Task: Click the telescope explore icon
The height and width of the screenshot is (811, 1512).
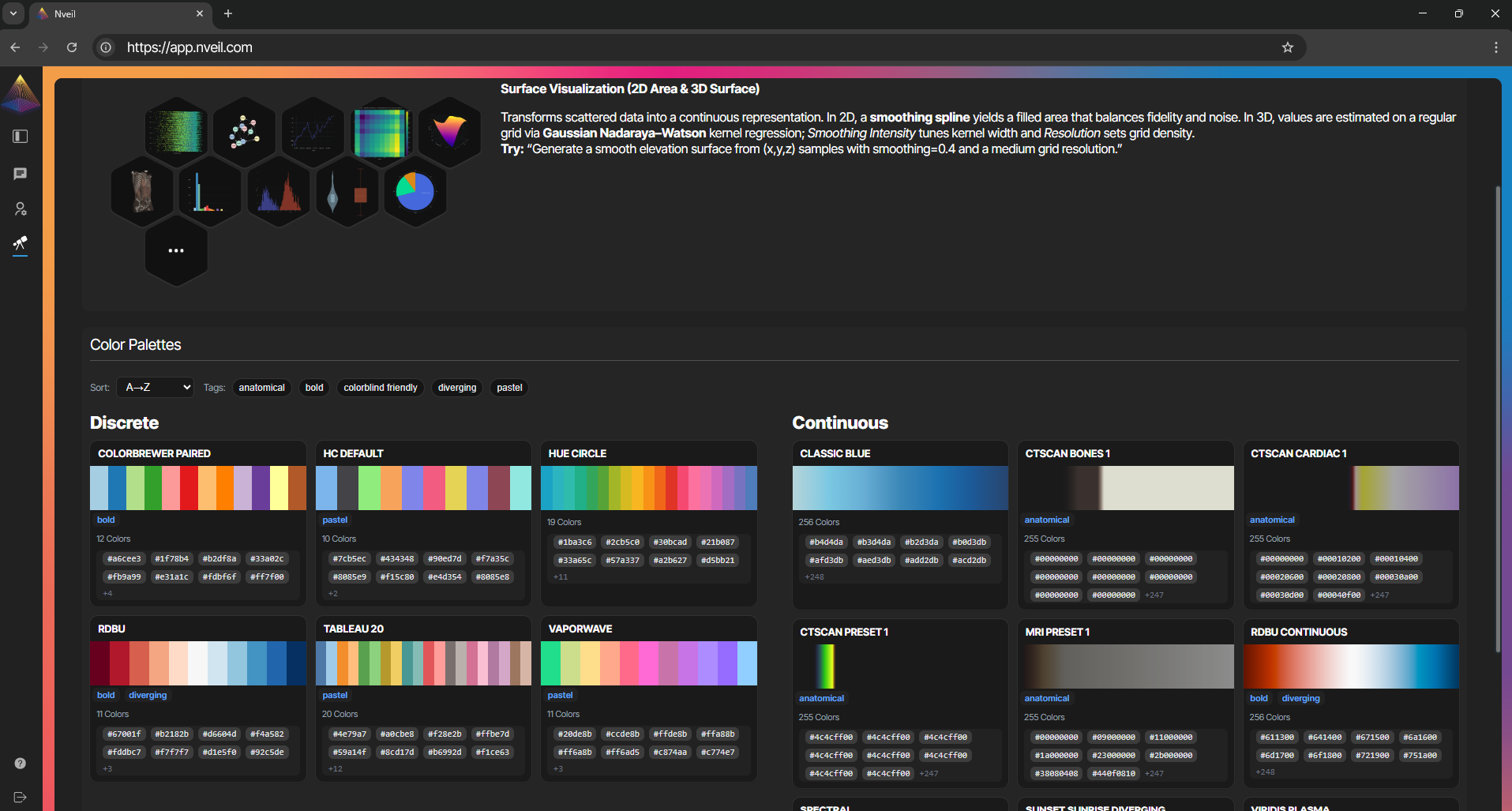Action: tap(21, 243)
